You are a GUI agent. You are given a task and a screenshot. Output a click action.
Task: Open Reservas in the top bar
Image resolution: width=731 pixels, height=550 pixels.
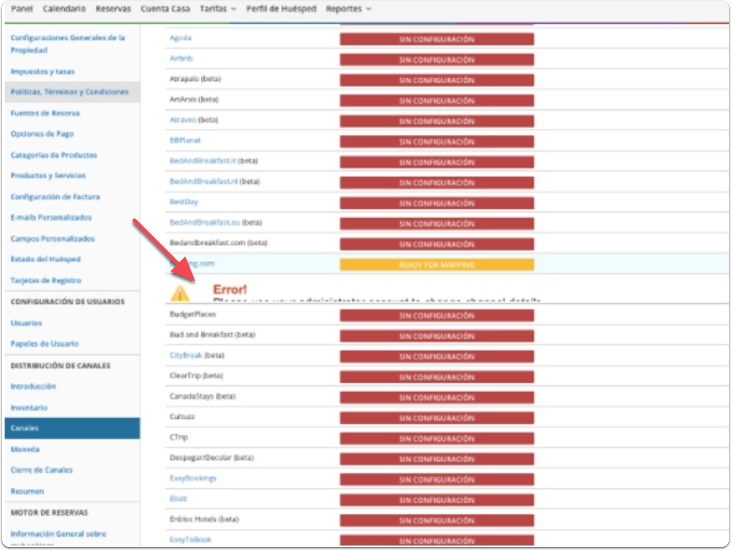pos(113,8)
